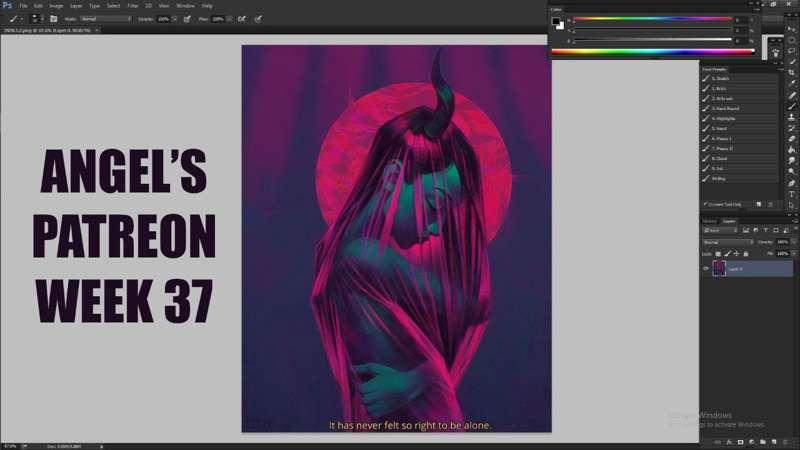The width and height of the screenshot is (800, 450).
Task: Open the 3D menu
Action: [148, 6]
